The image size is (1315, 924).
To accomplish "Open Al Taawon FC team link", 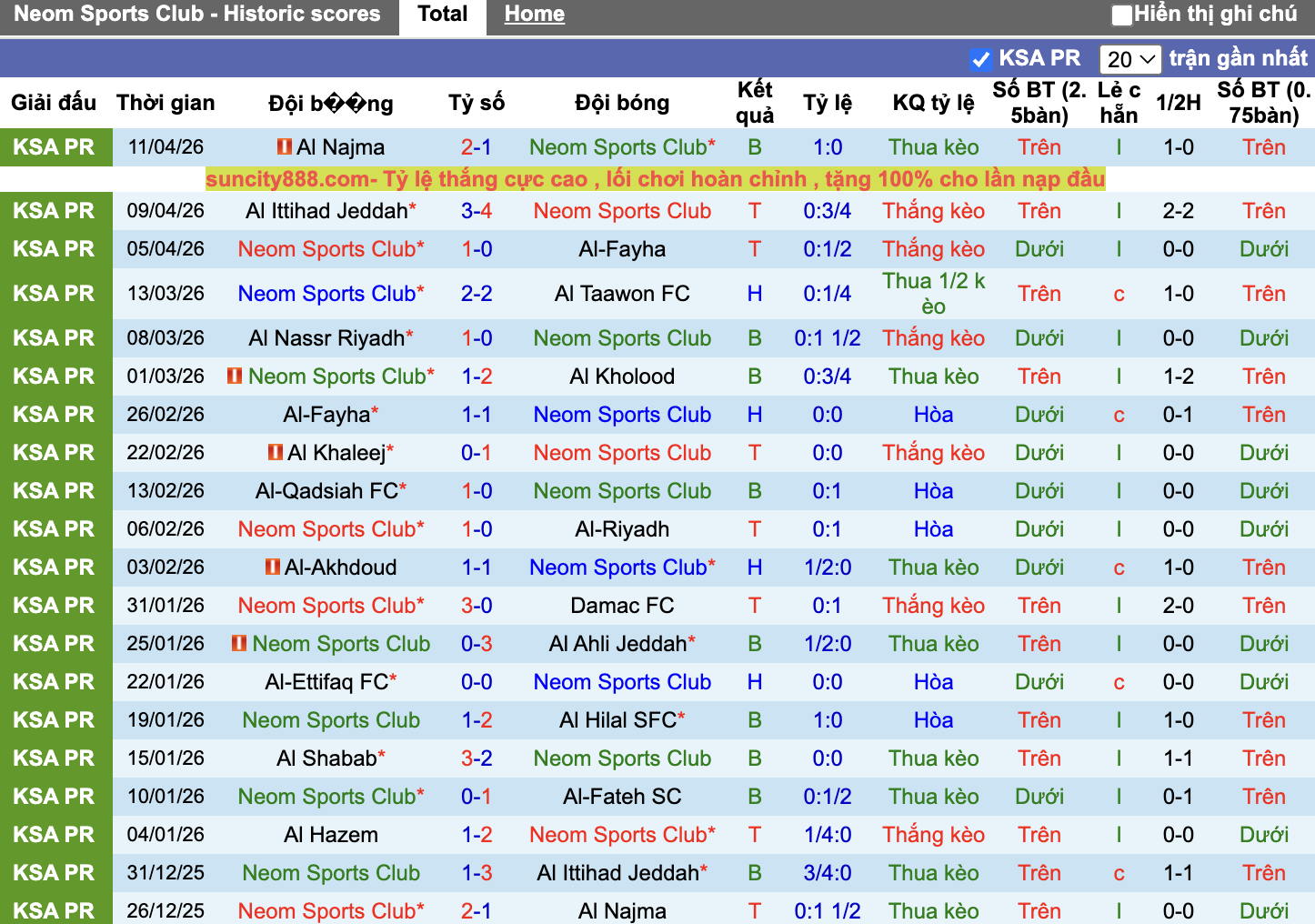I will [622, 294].
